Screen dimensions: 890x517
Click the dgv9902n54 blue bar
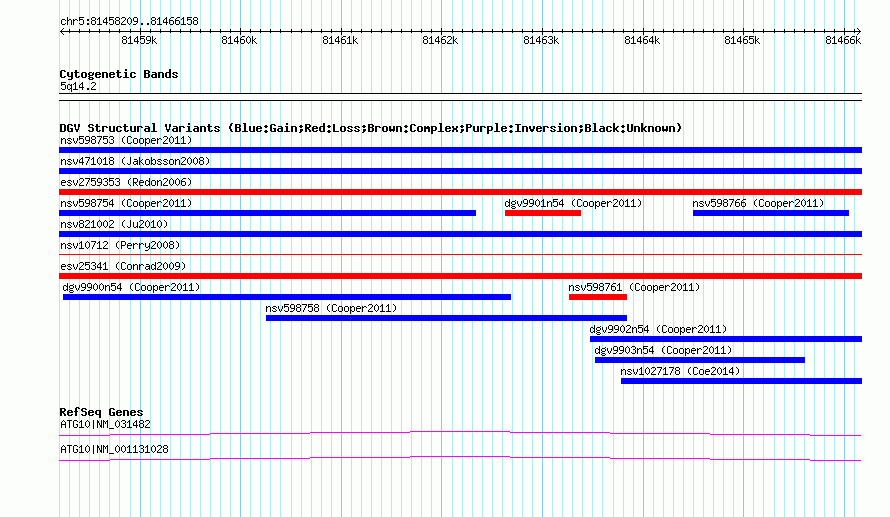pos(726,339)
